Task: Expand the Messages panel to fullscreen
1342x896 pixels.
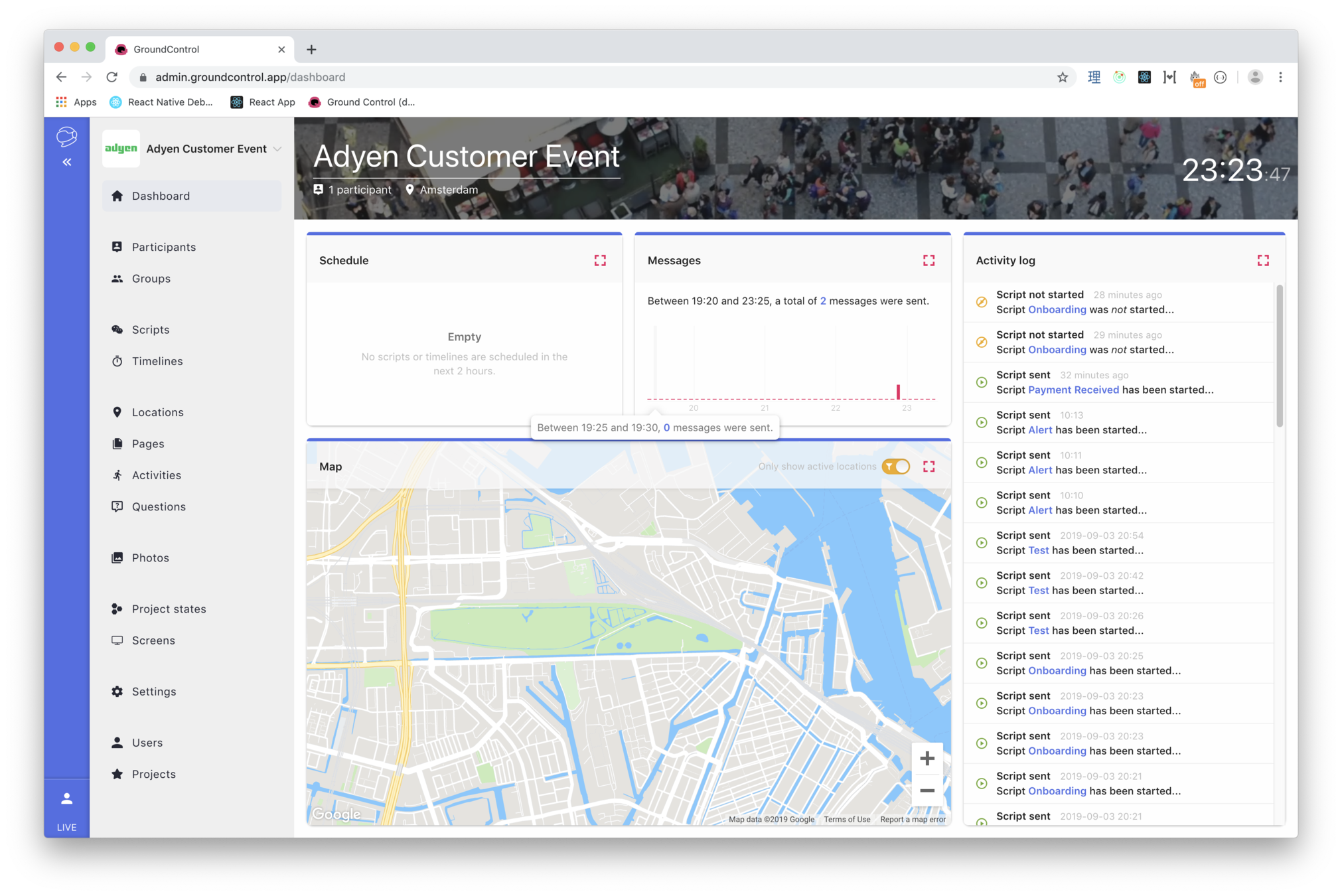Action: (x=929, y=260)
